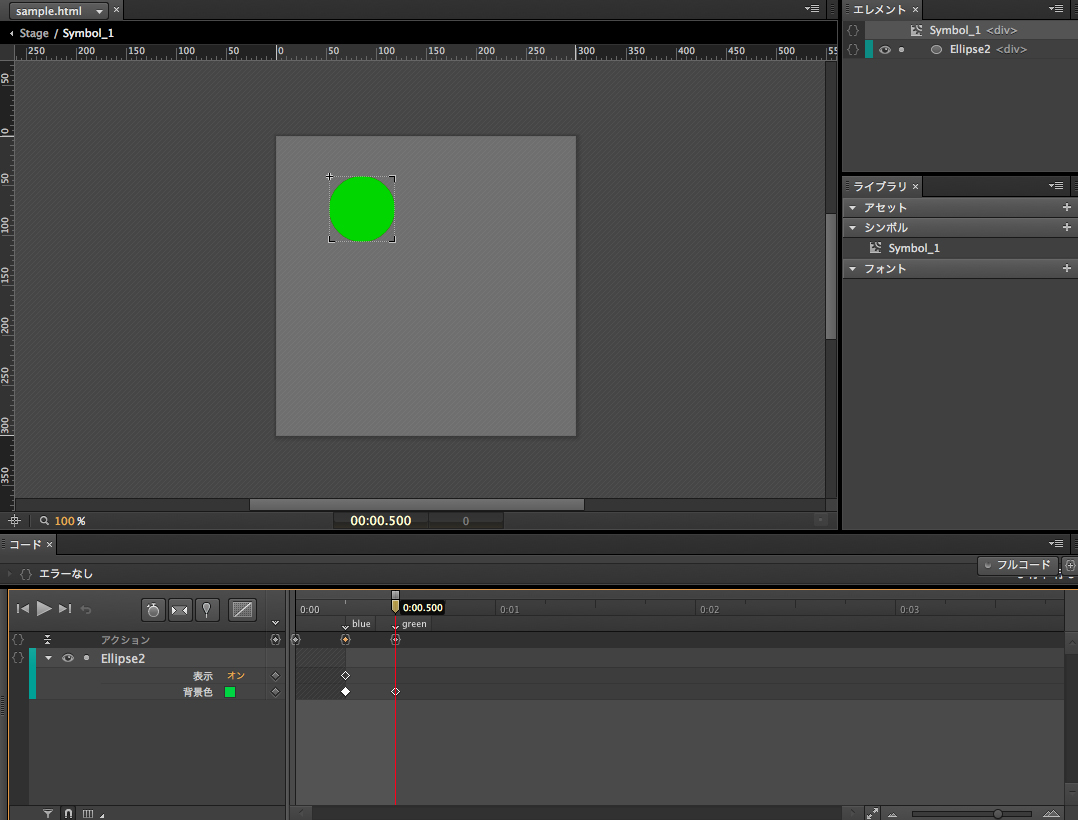Select the green ellipse on stage
This screenshot has width=1078, height=820.
pyautogui.click(x=362, y=209)
